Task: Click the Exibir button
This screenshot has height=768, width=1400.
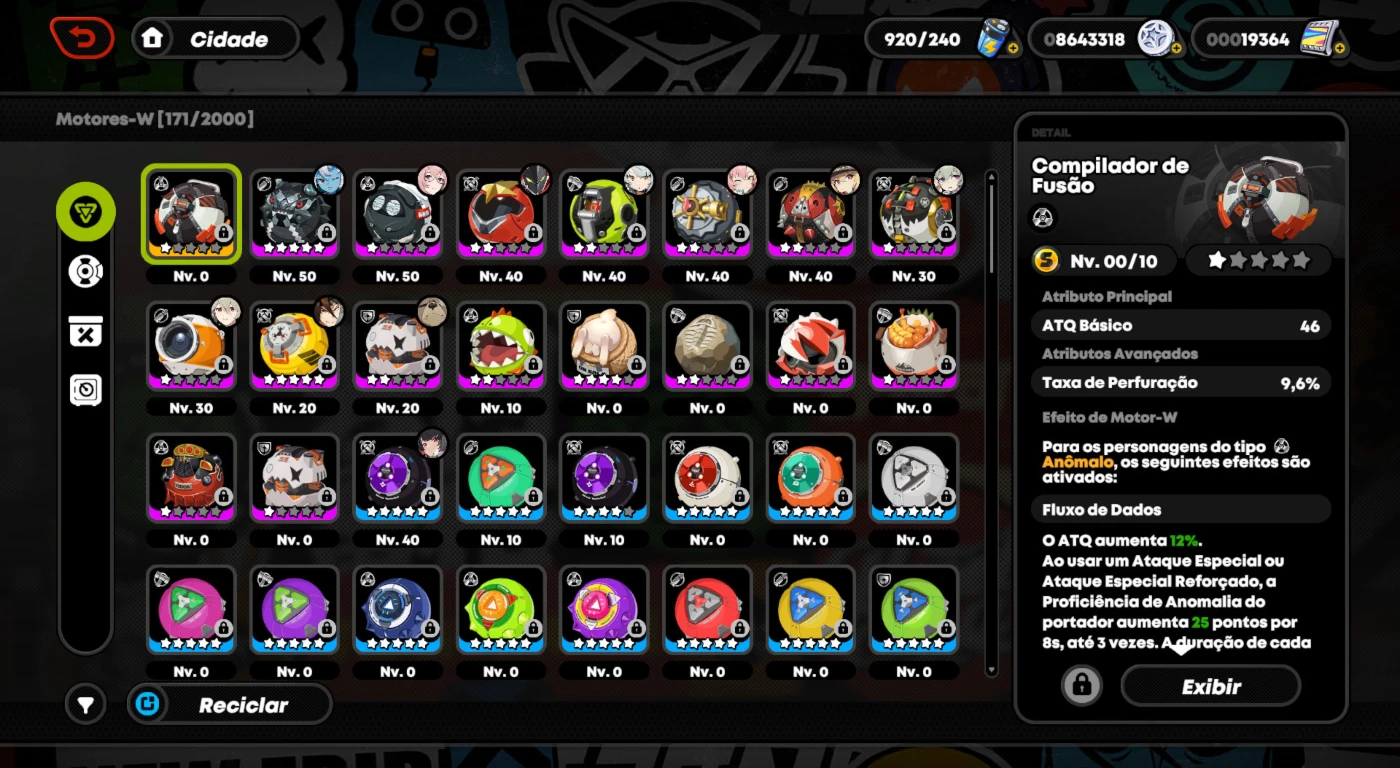Action: pyautogui.click(x=1211, y=687)
